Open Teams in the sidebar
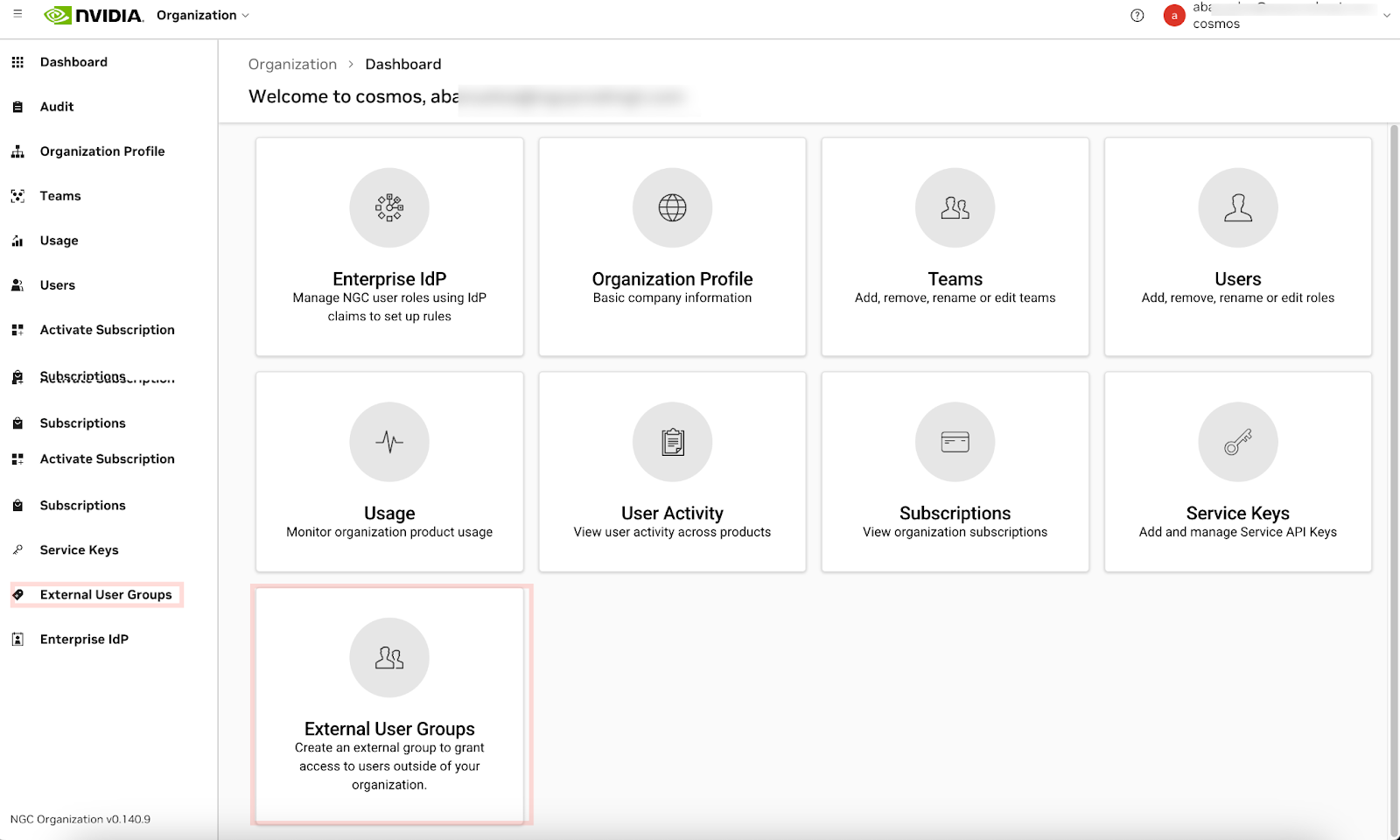The height and width of the screenshot is (840, 1400). tap(60, 196)
